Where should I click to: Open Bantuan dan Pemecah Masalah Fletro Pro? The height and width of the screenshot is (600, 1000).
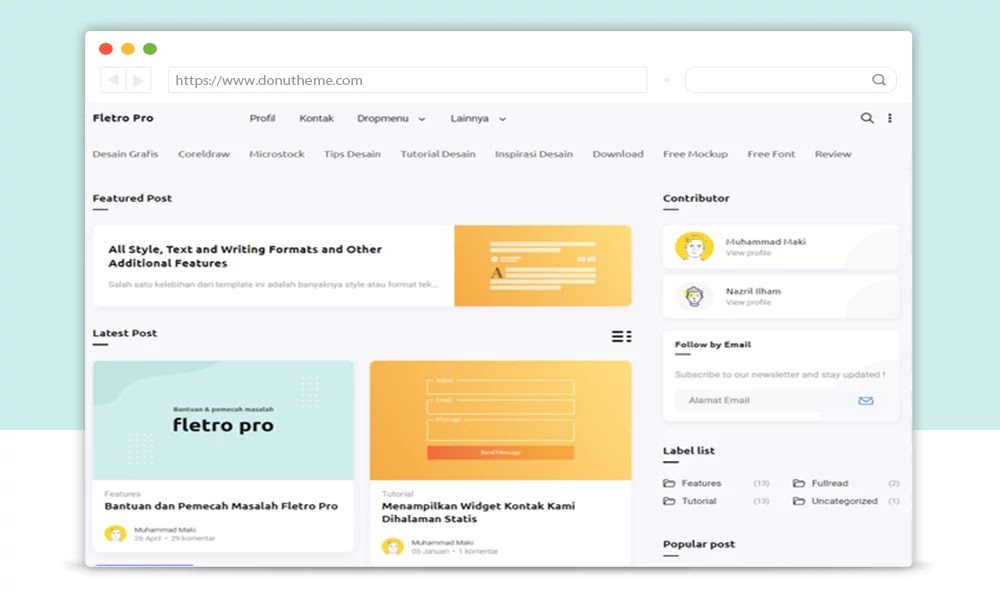[221, 506]
